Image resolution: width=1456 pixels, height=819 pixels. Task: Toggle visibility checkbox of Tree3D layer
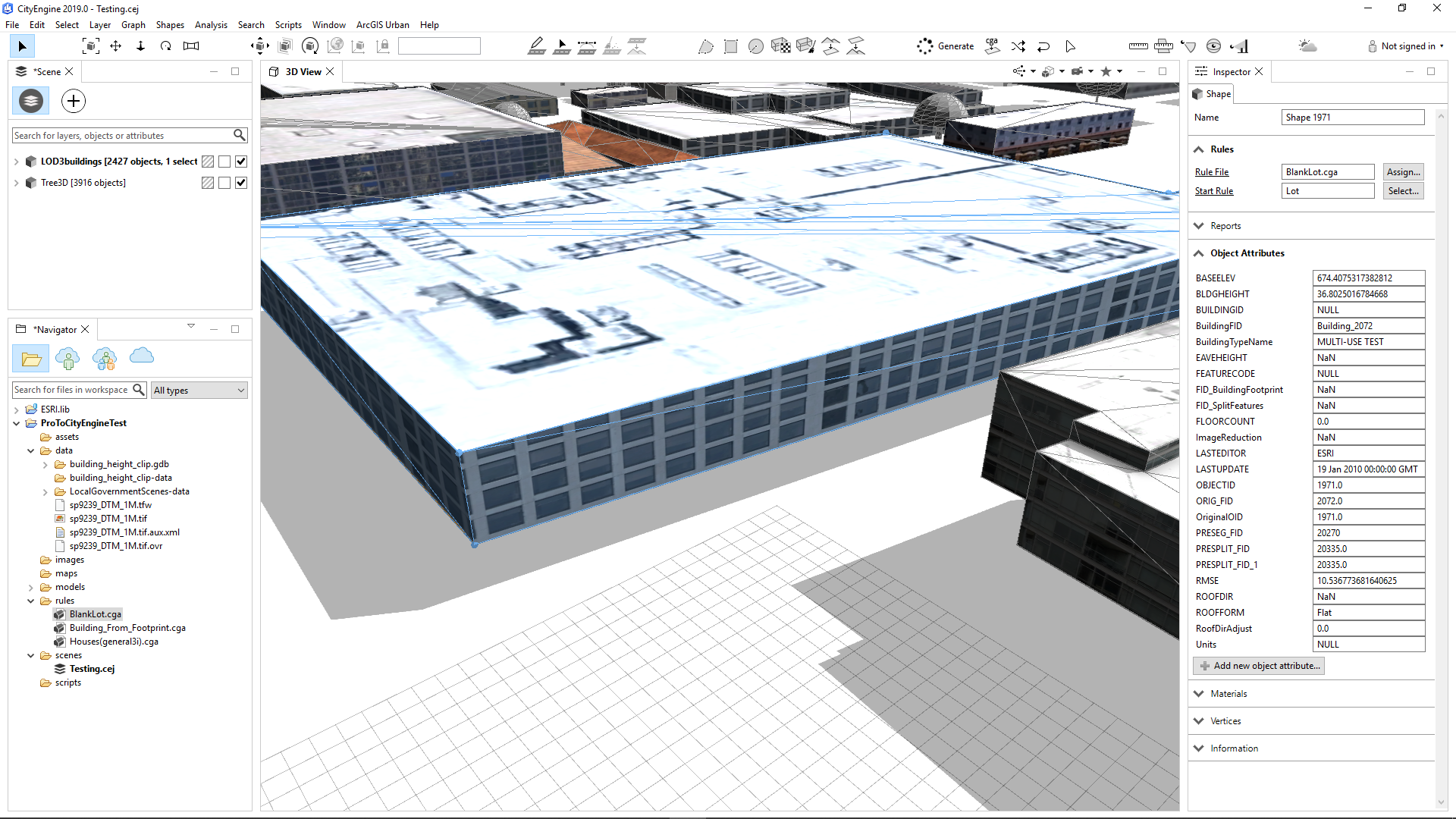241,183
